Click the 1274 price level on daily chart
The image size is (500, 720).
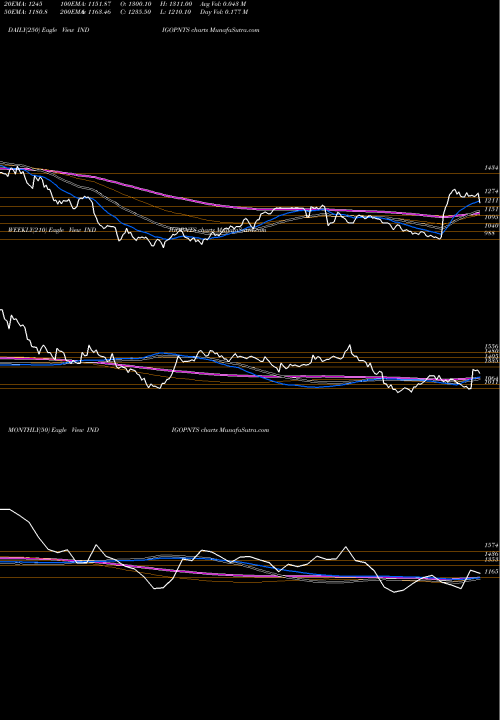point(491,191)
